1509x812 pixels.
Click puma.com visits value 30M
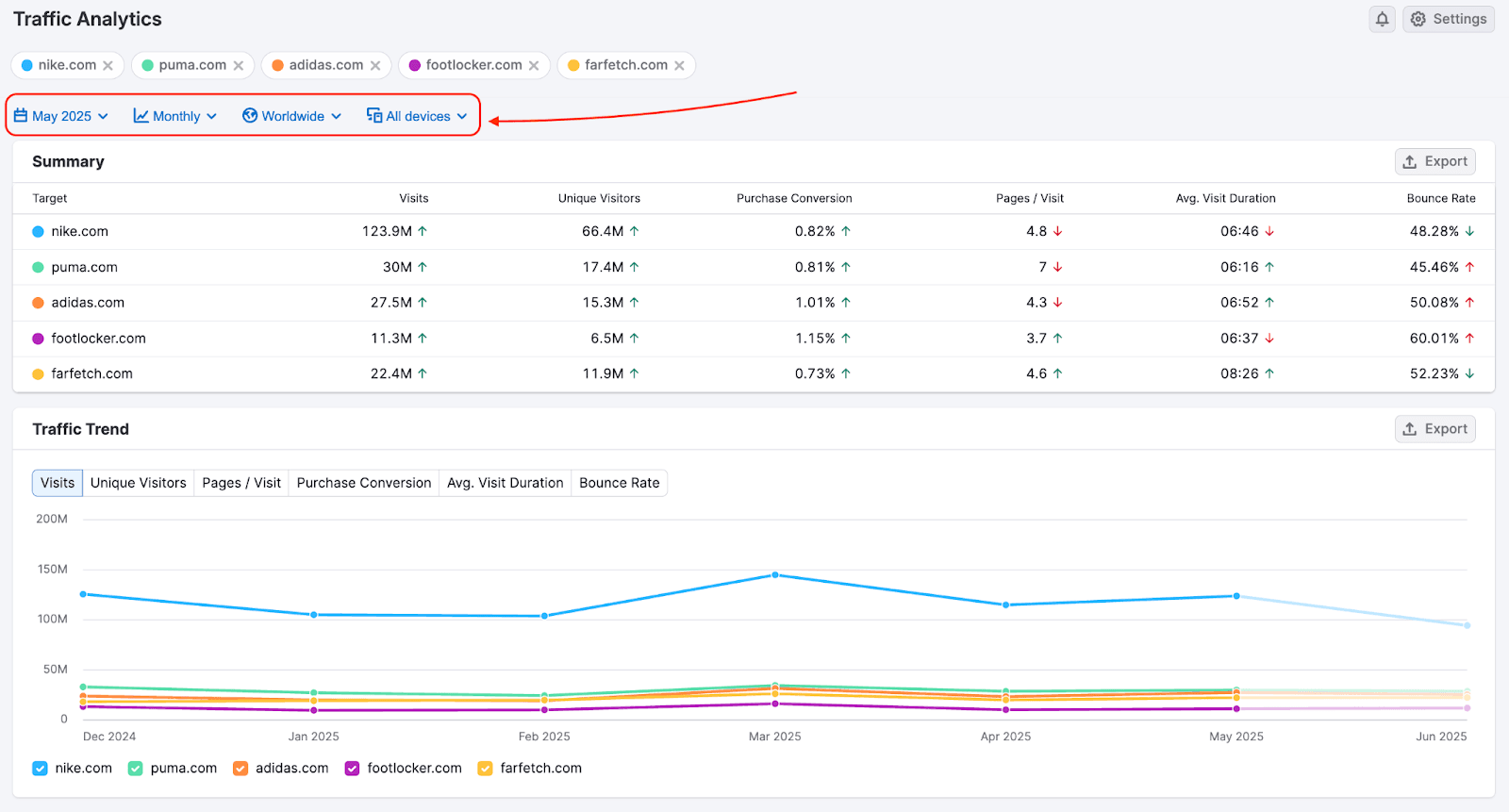397,267
